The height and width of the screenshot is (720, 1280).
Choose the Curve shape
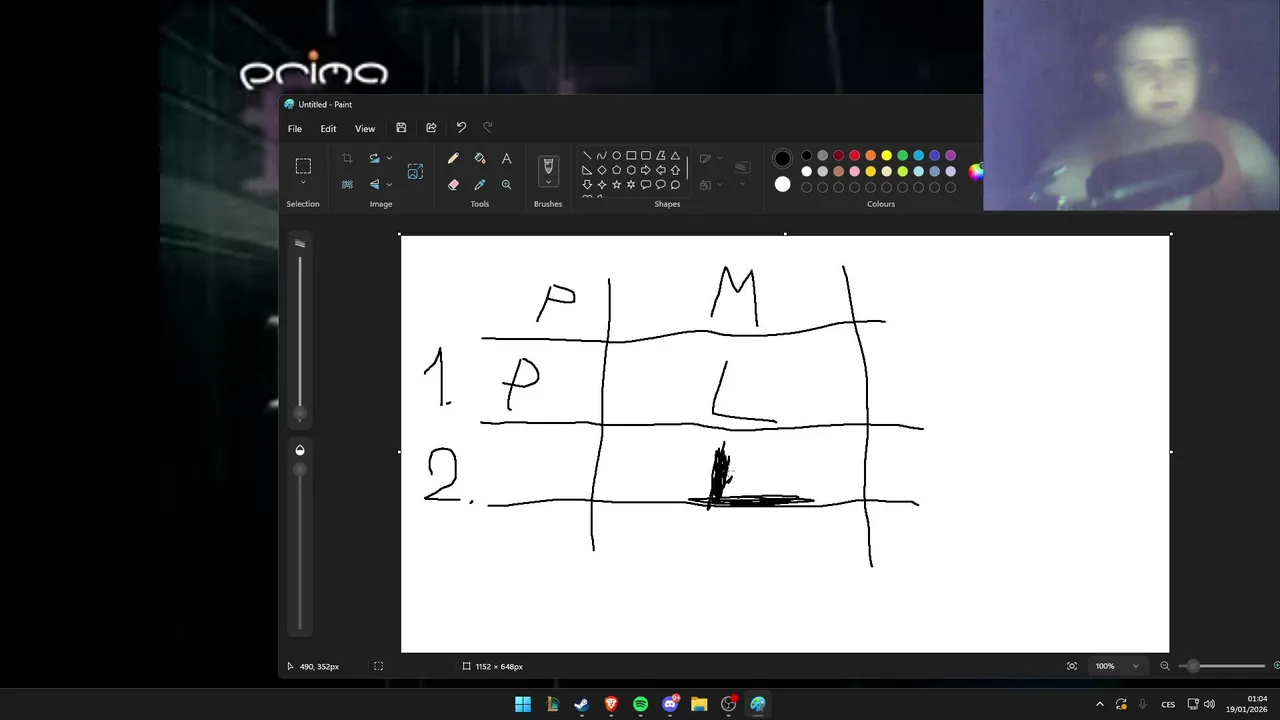[x=601, y=156]
